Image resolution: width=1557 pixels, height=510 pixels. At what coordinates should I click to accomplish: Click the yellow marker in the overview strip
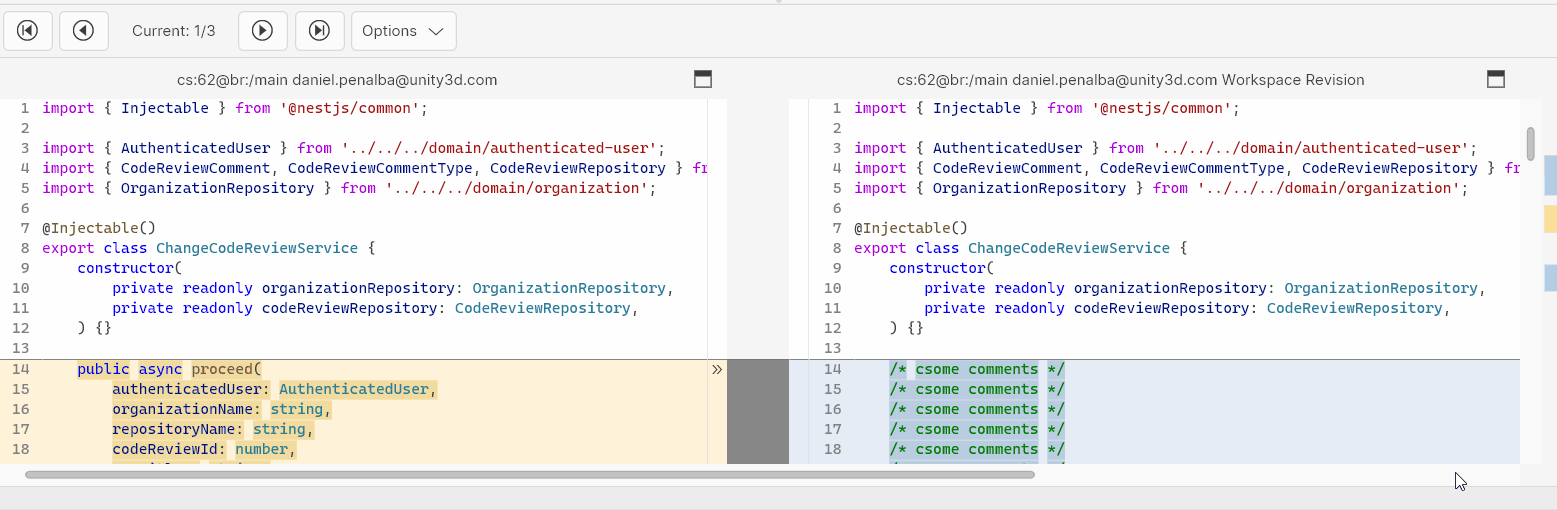[x=1550, y=219]
